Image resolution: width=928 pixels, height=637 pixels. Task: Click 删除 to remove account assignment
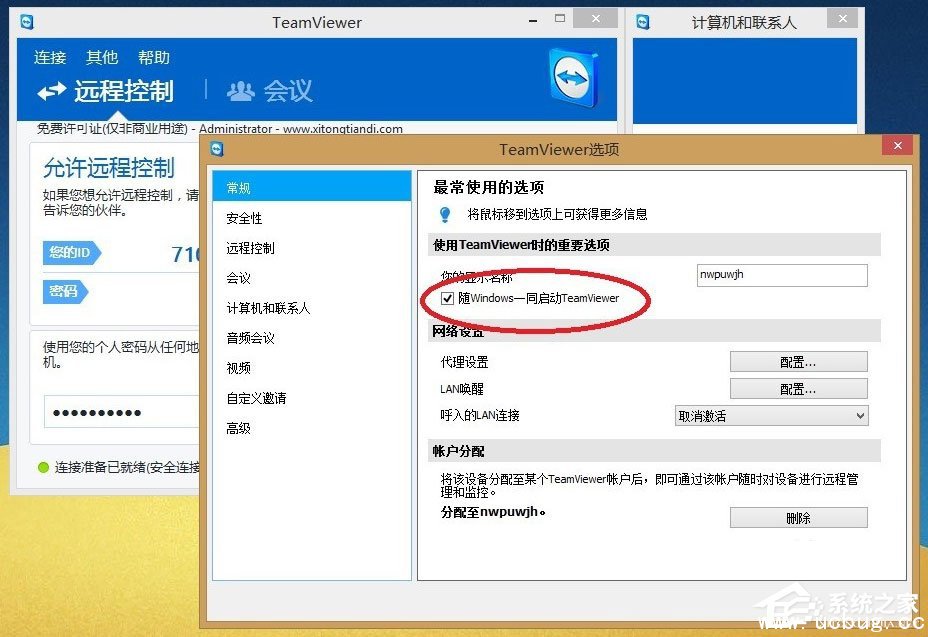click(x=797, y=517)
